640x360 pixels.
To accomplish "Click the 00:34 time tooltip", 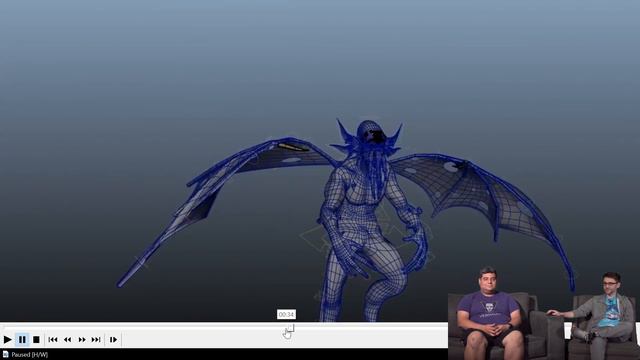I will click(x=286, y=314).
